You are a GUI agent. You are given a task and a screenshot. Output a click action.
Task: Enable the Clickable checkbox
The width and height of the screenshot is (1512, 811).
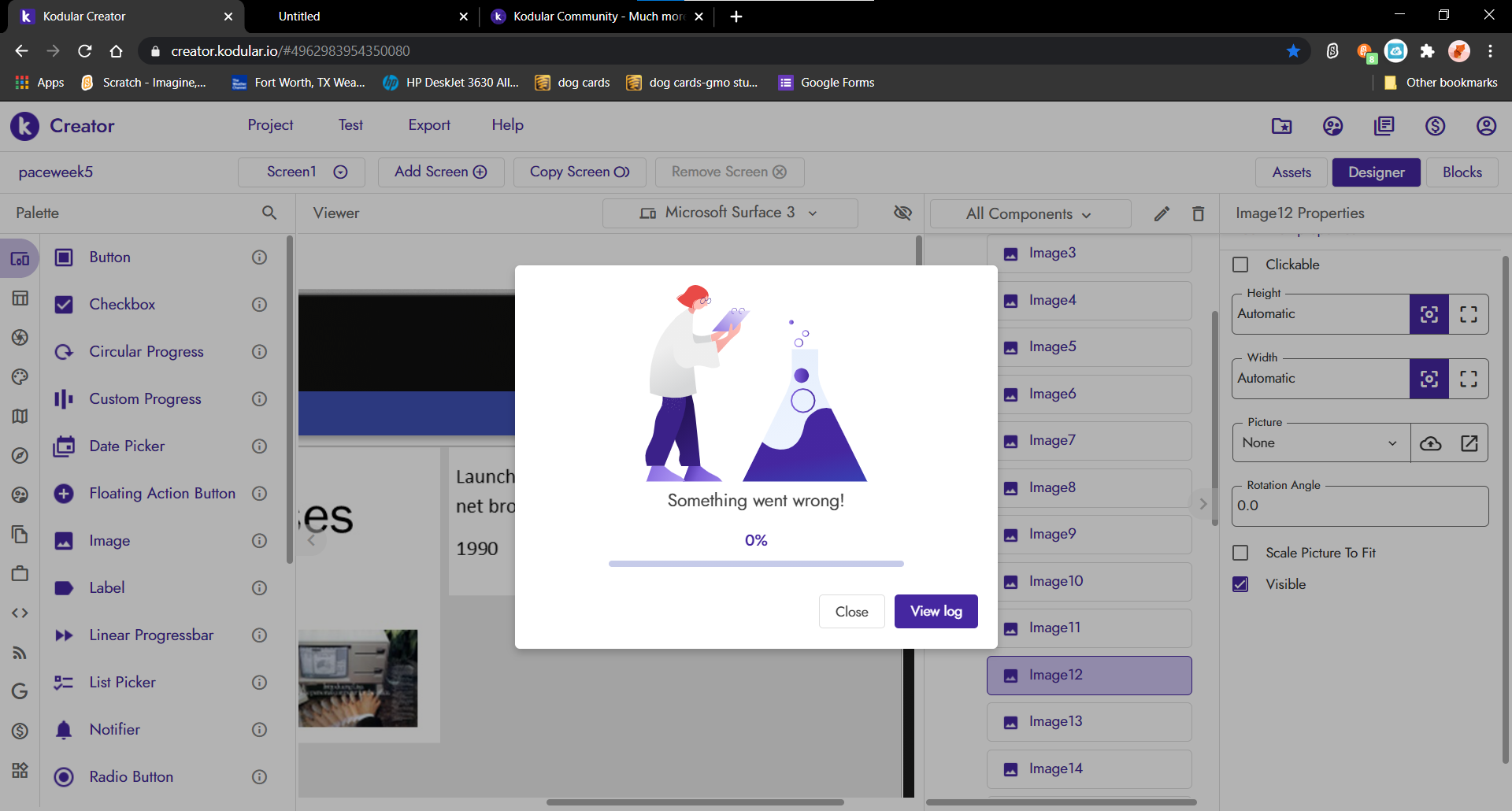[1240, 265]
